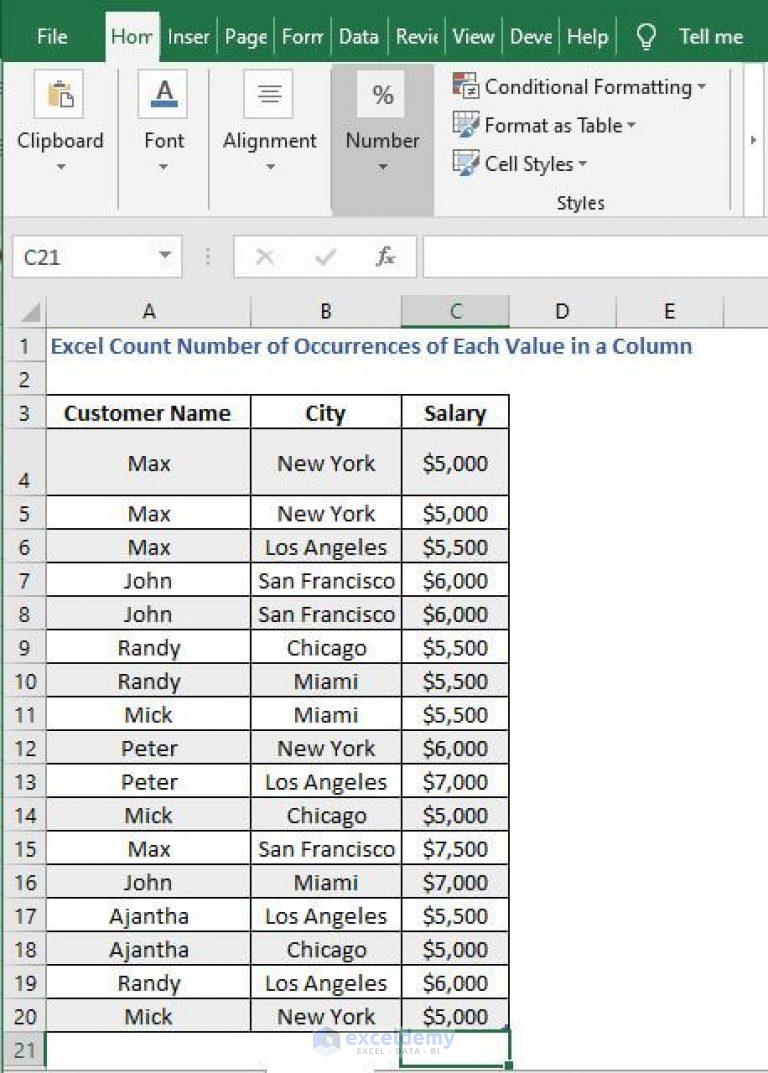Click the title cell in row 1
The image size is (768, 1073).
point(371,346)
